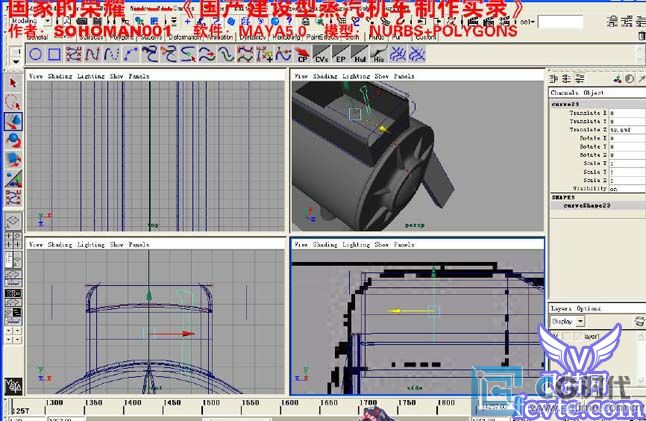
Task: Click the gray sphere icon in channel box header
Action: [630, 79]
